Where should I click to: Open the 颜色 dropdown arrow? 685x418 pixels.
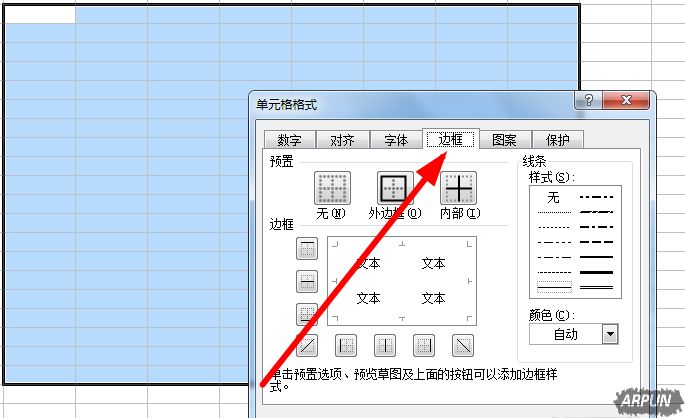610,335
